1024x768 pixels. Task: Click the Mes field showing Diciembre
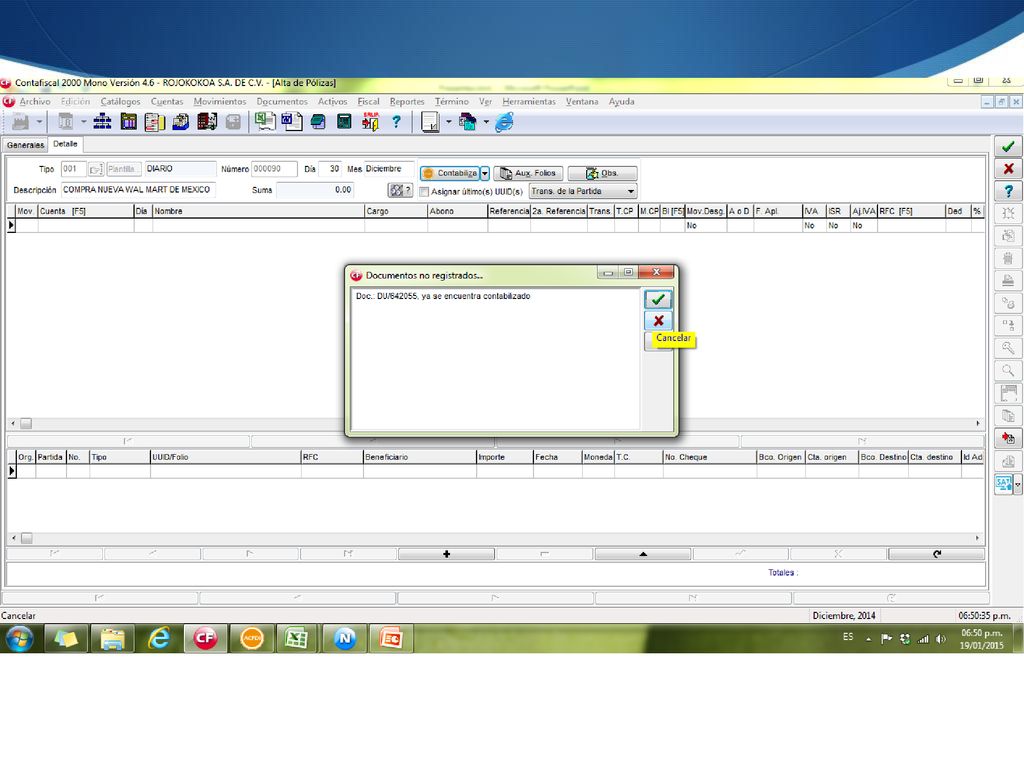[x=389, y=169]
